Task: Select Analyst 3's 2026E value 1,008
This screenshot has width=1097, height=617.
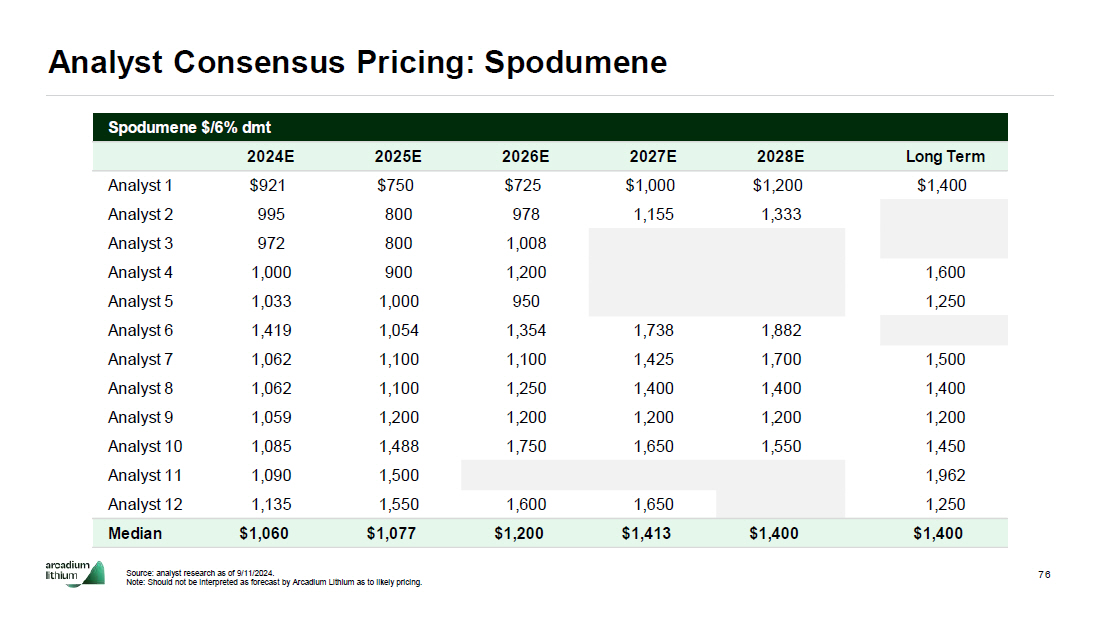Action: [526, 243]
